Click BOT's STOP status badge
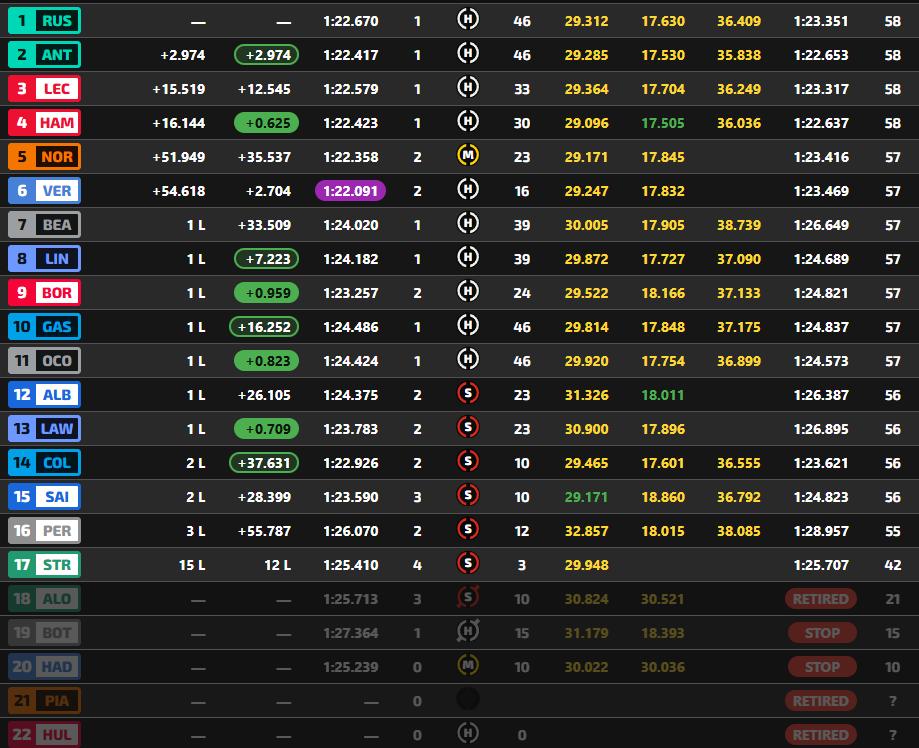919x748 pixels. (x=822, y=633)
